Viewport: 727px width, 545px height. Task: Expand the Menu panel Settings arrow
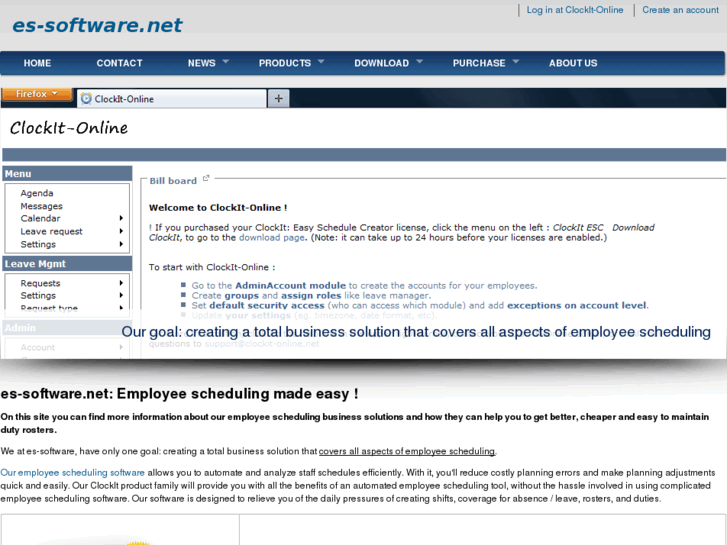121,244
